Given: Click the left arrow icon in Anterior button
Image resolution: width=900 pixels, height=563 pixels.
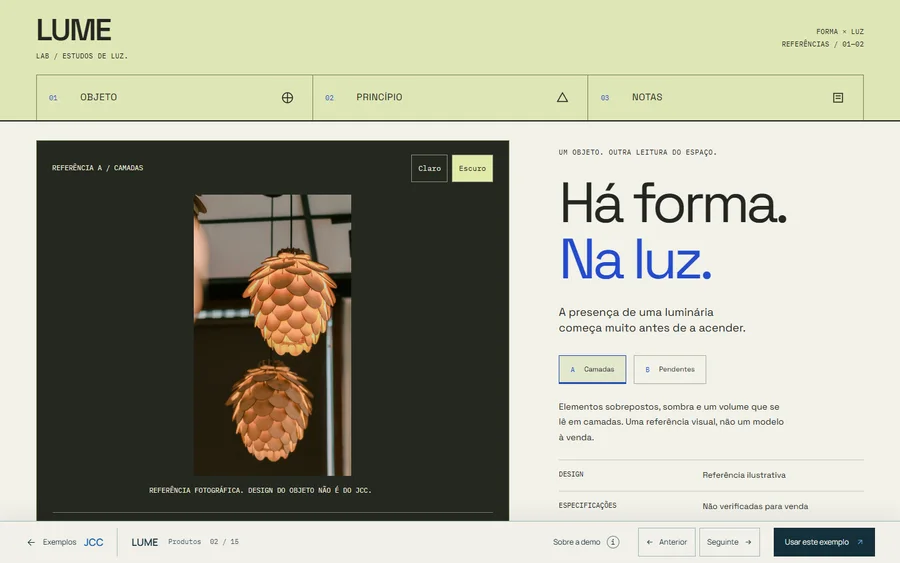Looking at the screenshot, I should click(650, 542).
